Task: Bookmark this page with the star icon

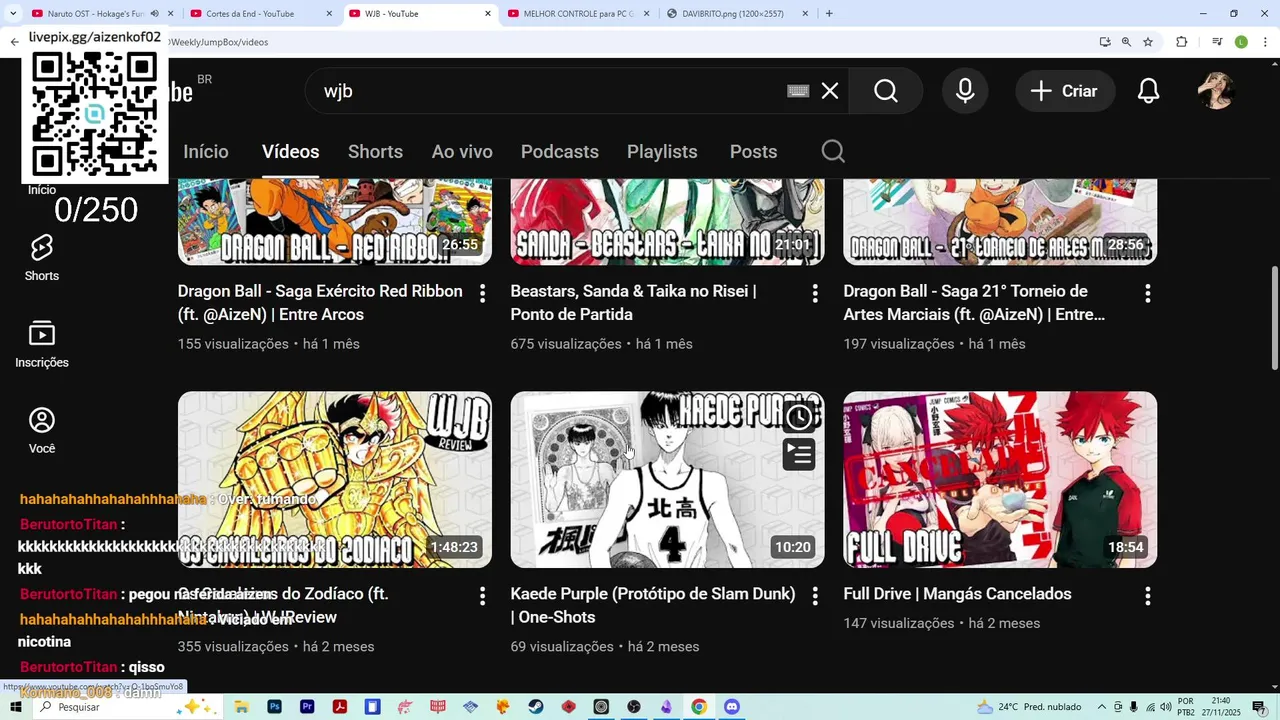Action: point(1148,42)
